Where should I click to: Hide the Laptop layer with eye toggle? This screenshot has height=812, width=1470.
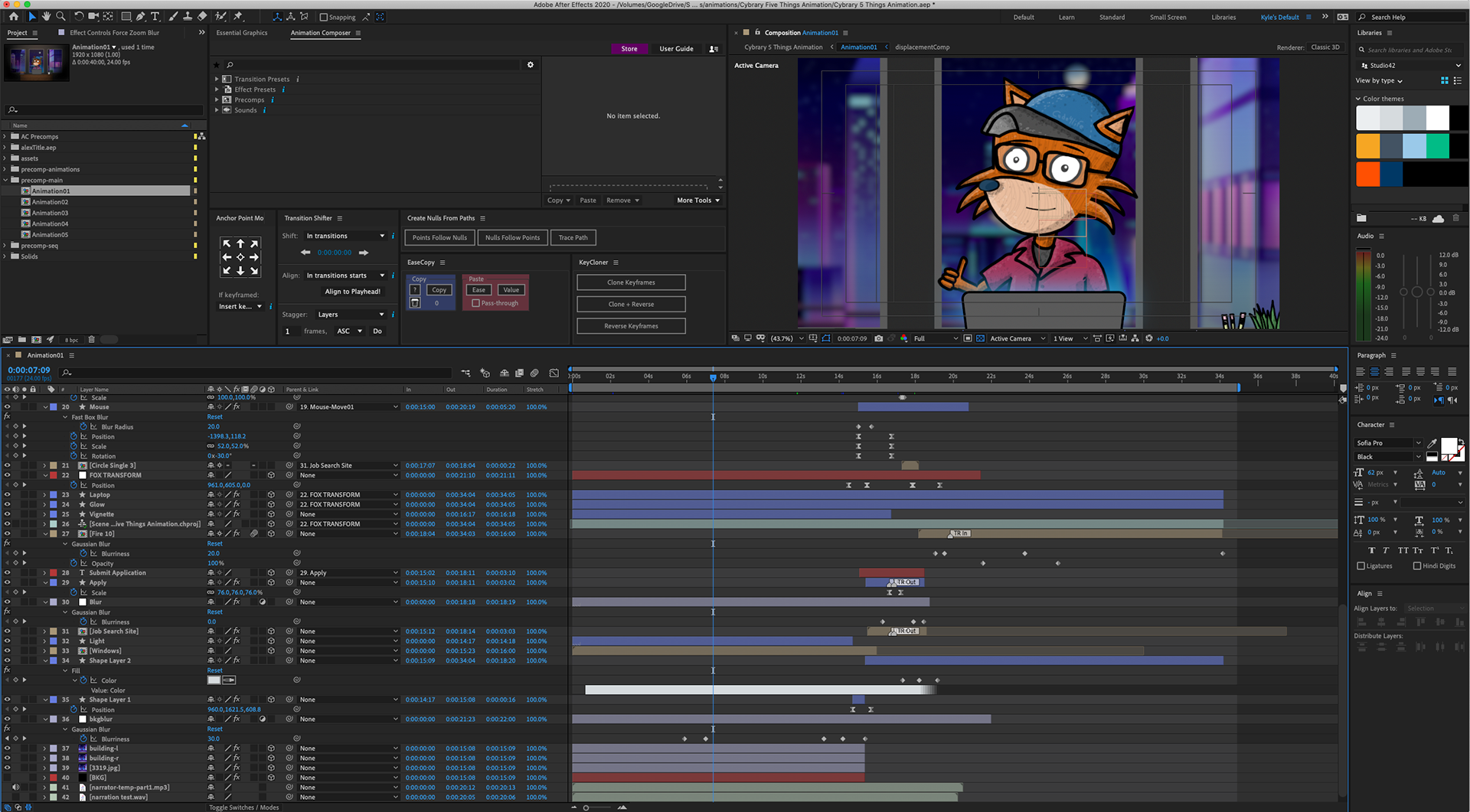point(7,495)
